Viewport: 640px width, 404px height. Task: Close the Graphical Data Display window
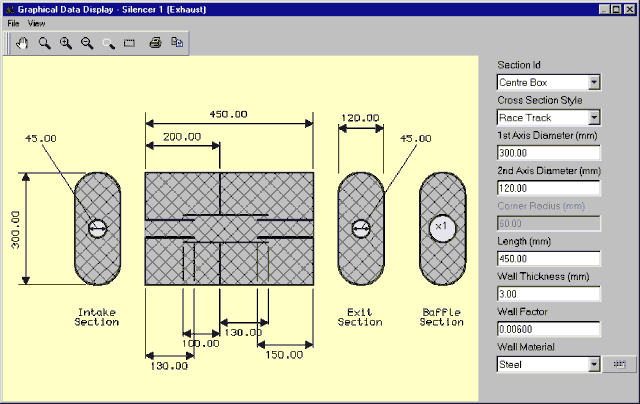(x=630, y=9)
